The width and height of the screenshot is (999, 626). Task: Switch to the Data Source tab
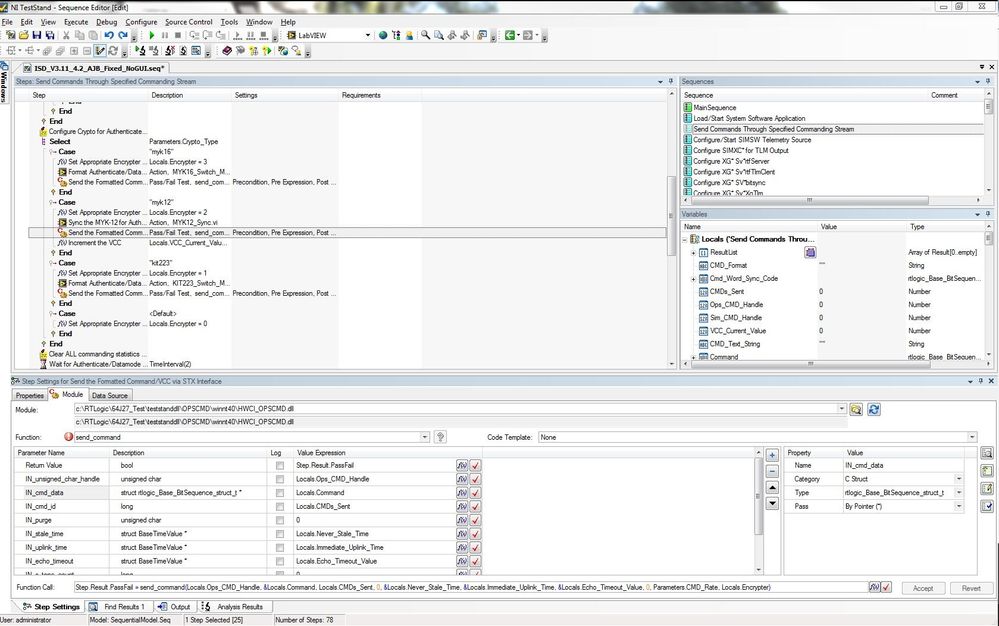[110, 395]
